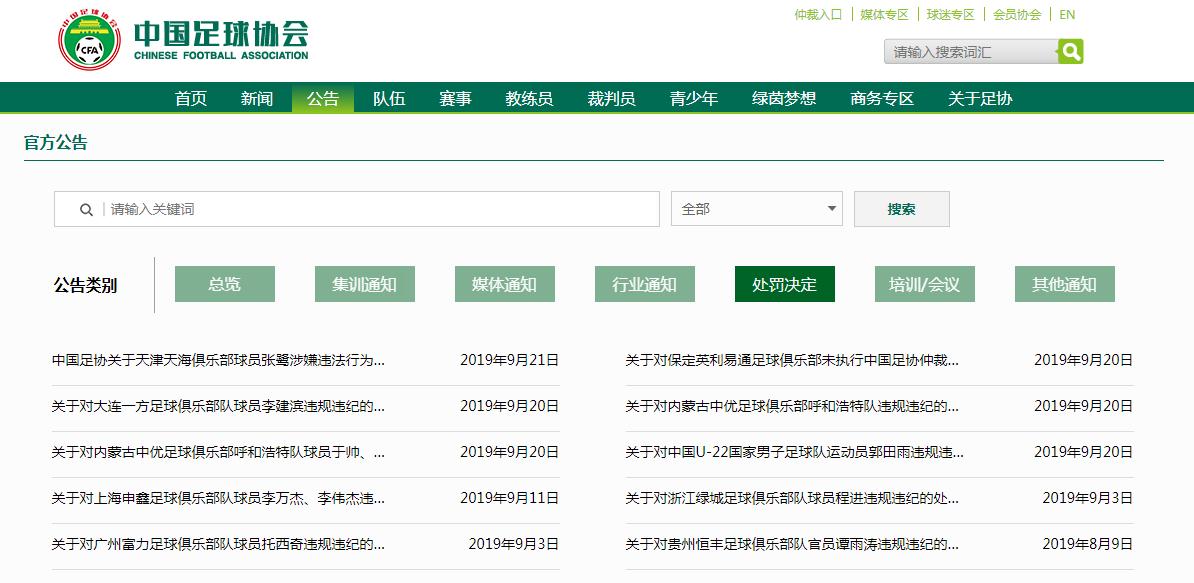This screenshot has height=583, width=1194.
Task: Click the 仲裁入口 top link
Action: coord(818,15)
